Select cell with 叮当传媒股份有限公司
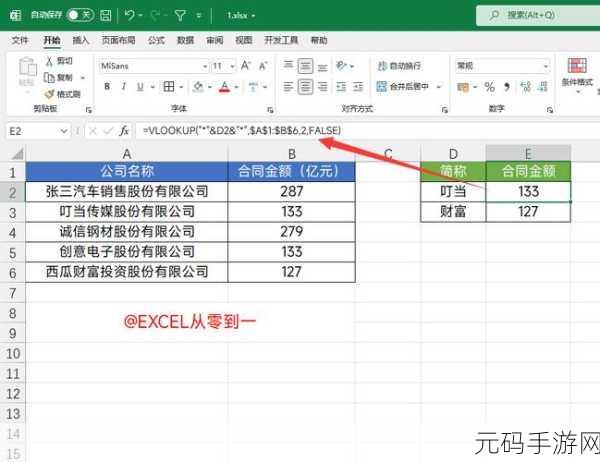The height and width of the screenshot is (462, 600). (x=127, y=212)
